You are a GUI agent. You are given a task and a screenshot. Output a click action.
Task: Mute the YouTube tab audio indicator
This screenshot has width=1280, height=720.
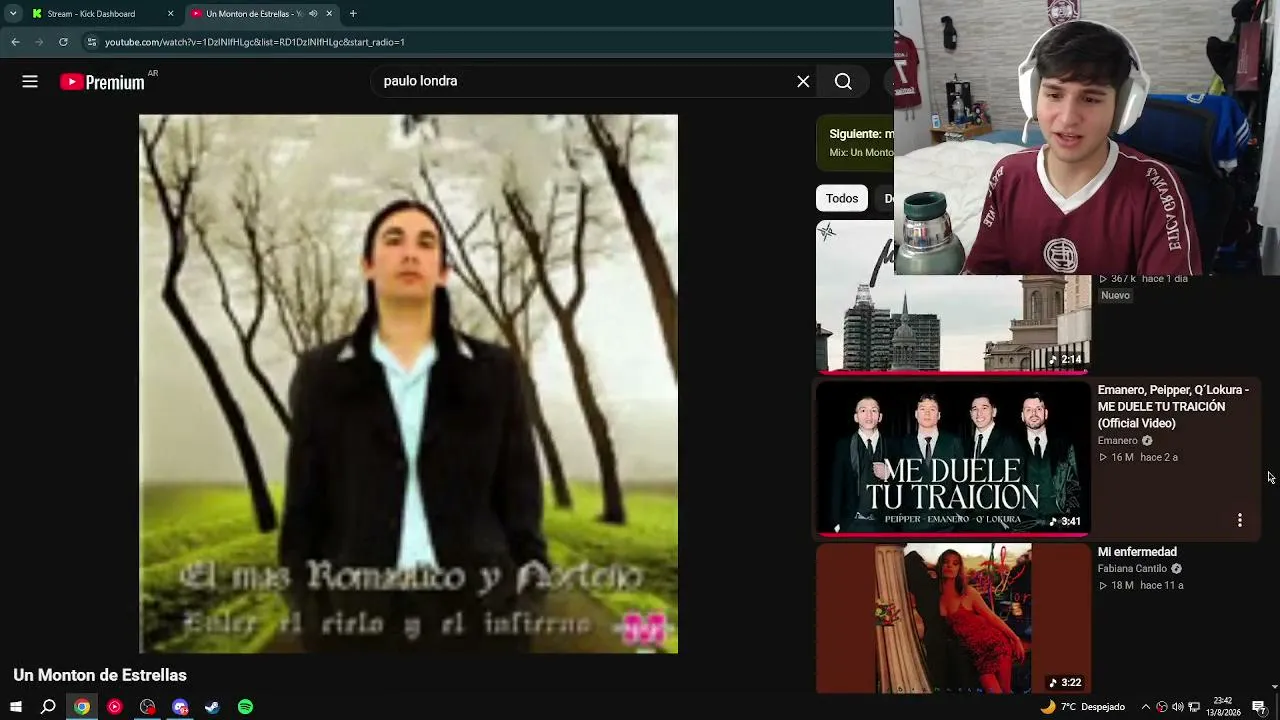(313, 14)
